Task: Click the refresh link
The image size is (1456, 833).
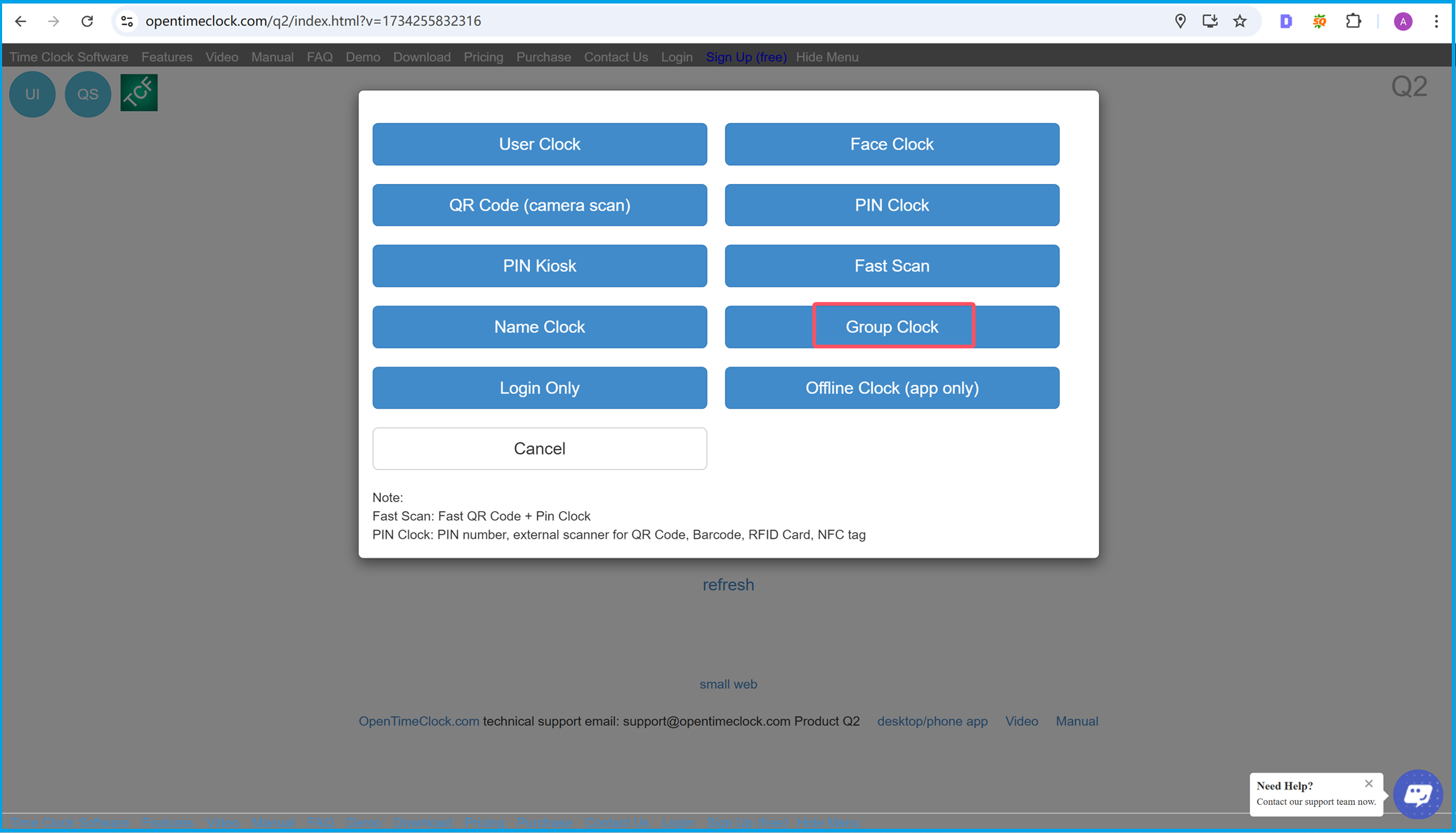Action: tap(728, 584)
